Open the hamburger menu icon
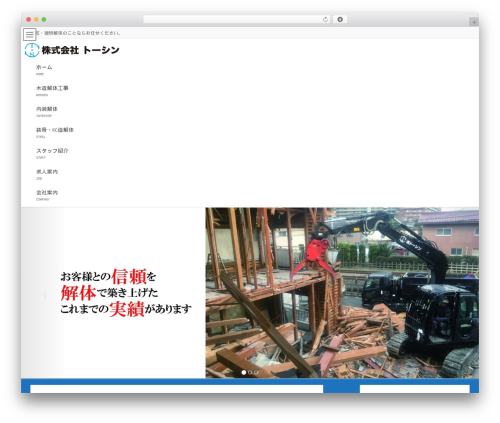500x423 pixels. coord(29,34)
